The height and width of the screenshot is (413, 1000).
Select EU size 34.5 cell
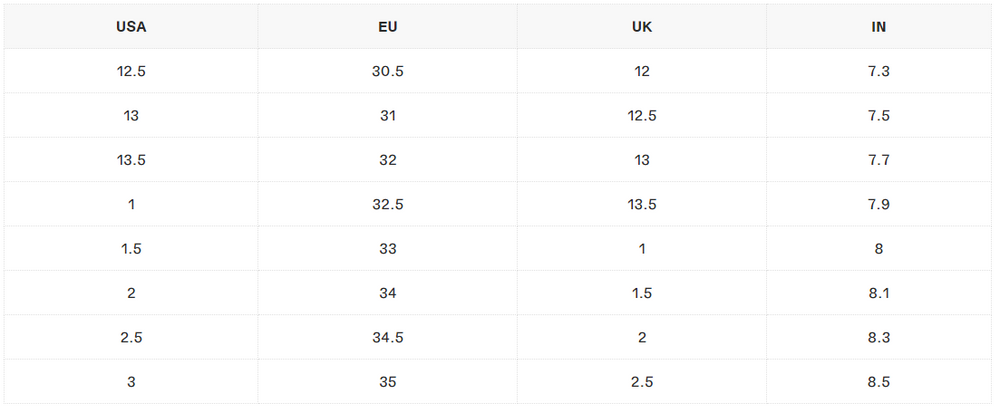pyautogui.click(x=388, y=338)
